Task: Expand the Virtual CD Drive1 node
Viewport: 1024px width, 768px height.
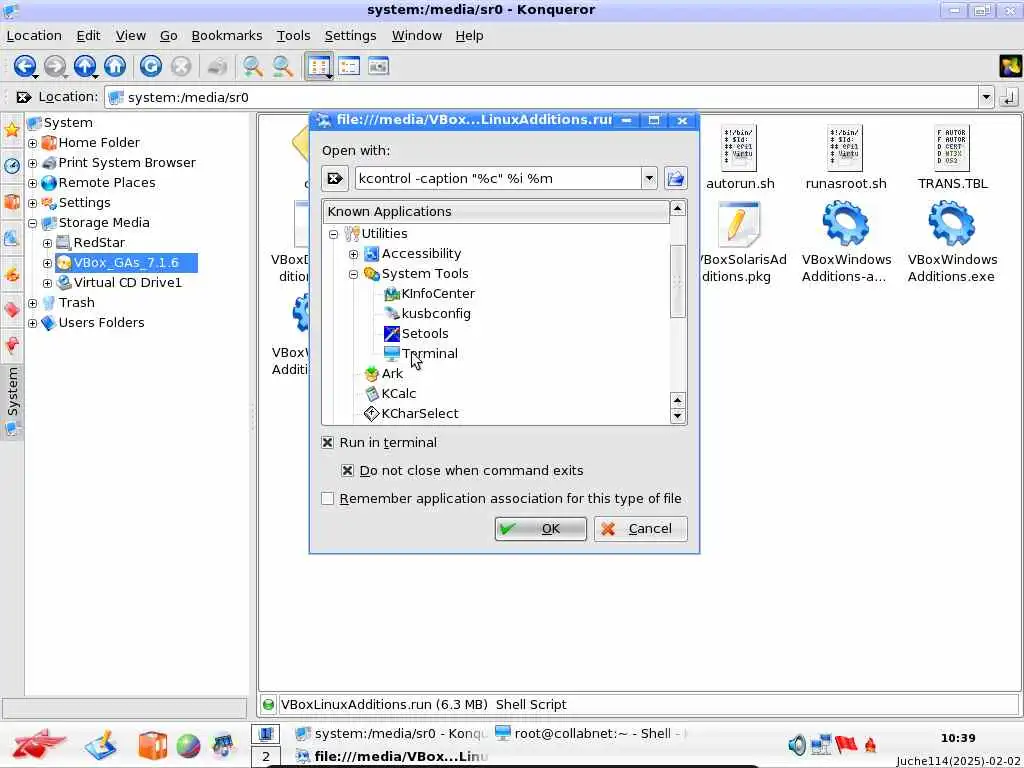Action: [x=48, y=283]
